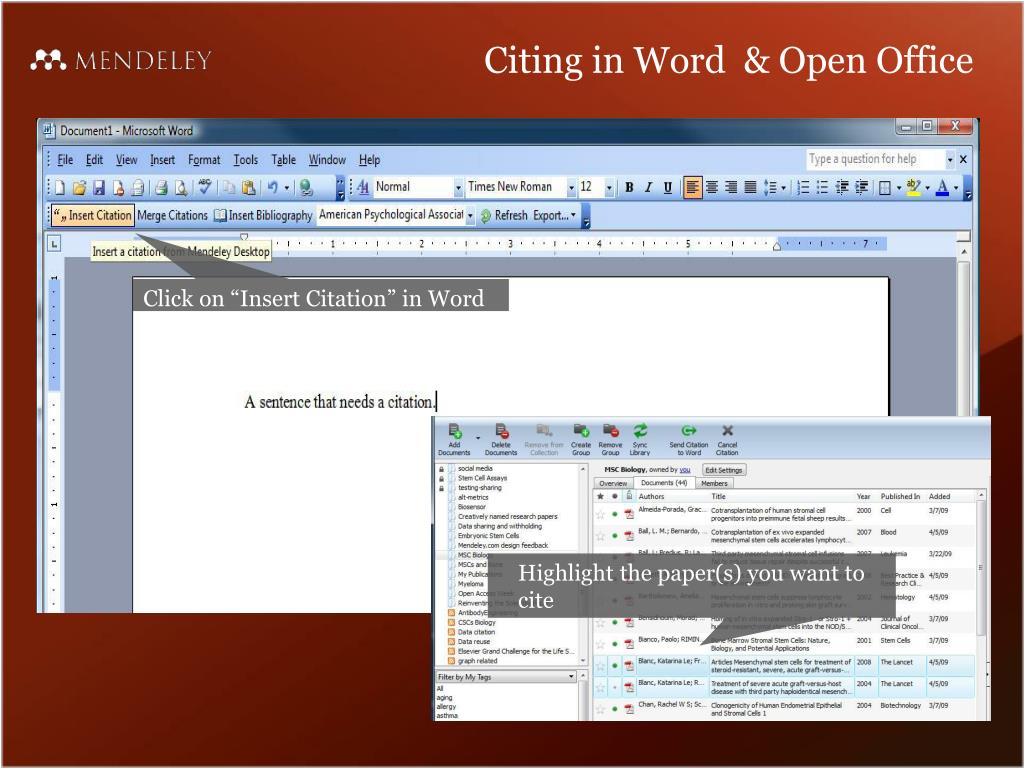1024x768 pixels.
Task: Open the Export dropdown in Mendeley toolbar
Action: (x=554, y=216)
